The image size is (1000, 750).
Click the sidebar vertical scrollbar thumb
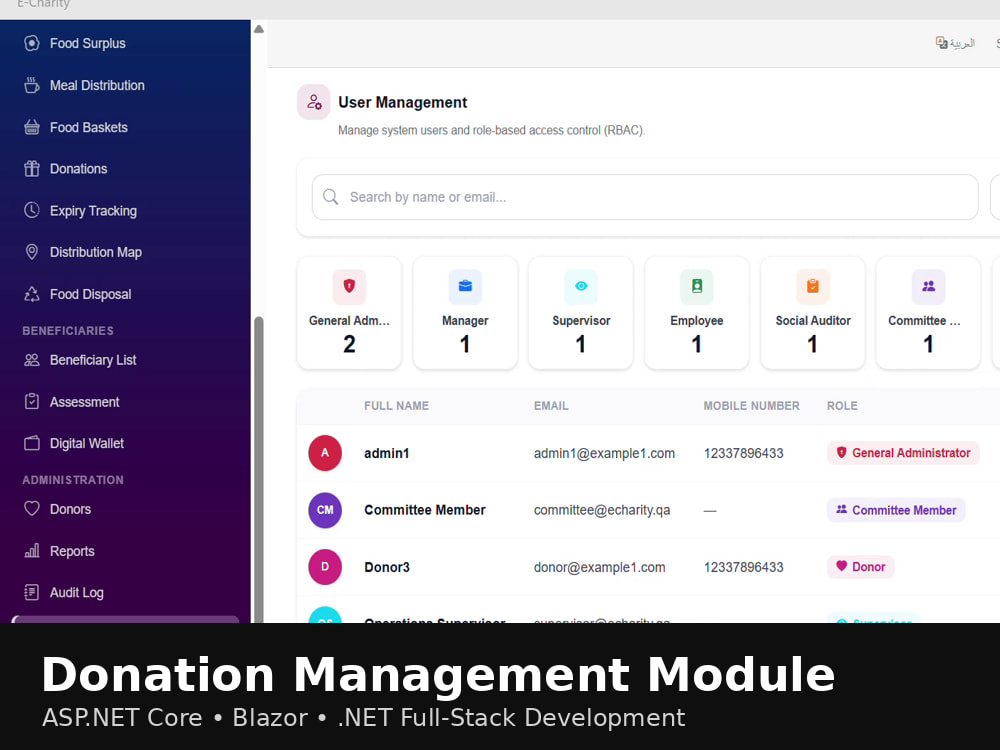pos(259,469)
